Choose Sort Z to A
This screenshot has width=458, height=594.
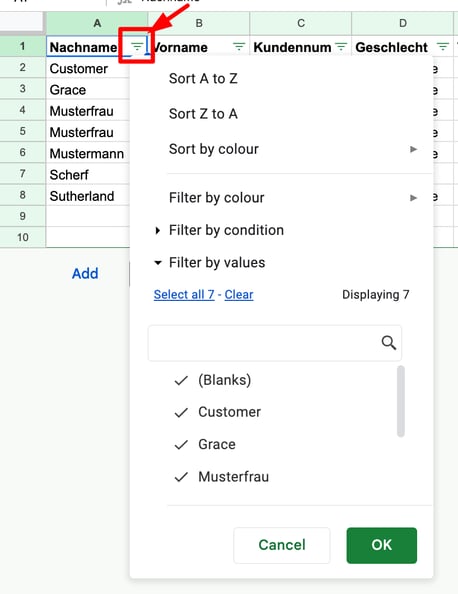pos(203,114)
